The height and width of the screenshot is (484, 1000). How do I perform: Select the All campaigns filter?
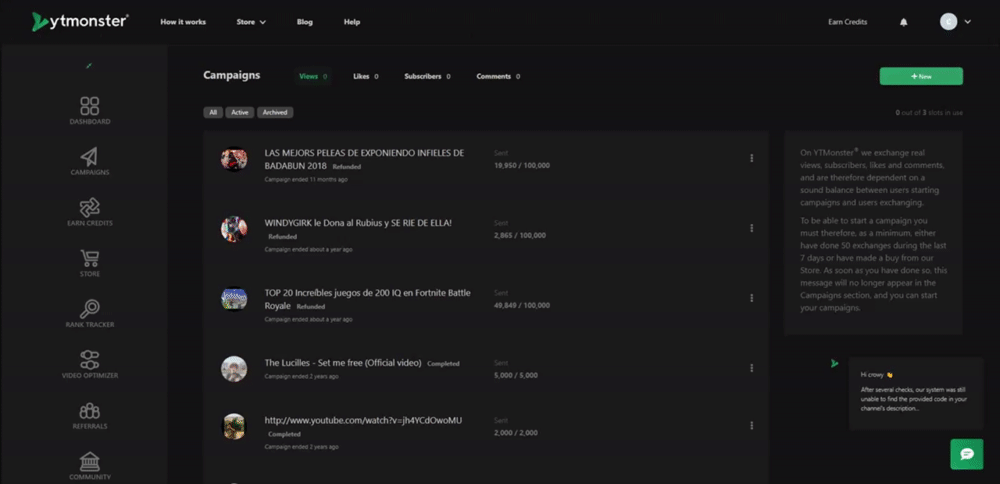[x=213, y=113]
